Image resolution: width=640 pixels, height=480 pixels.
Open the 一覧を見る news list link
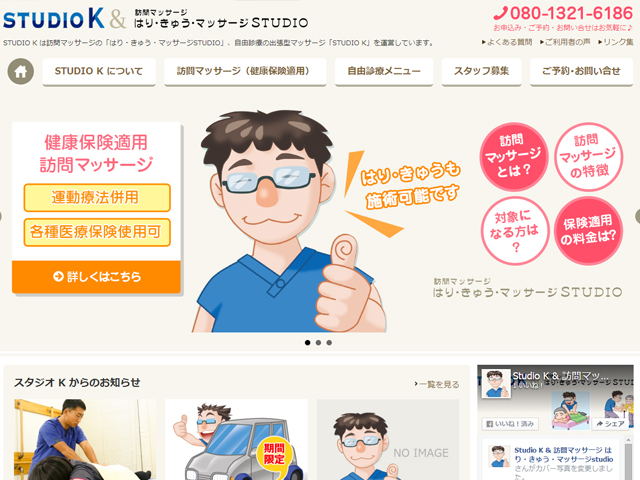[x=436, y=384]
